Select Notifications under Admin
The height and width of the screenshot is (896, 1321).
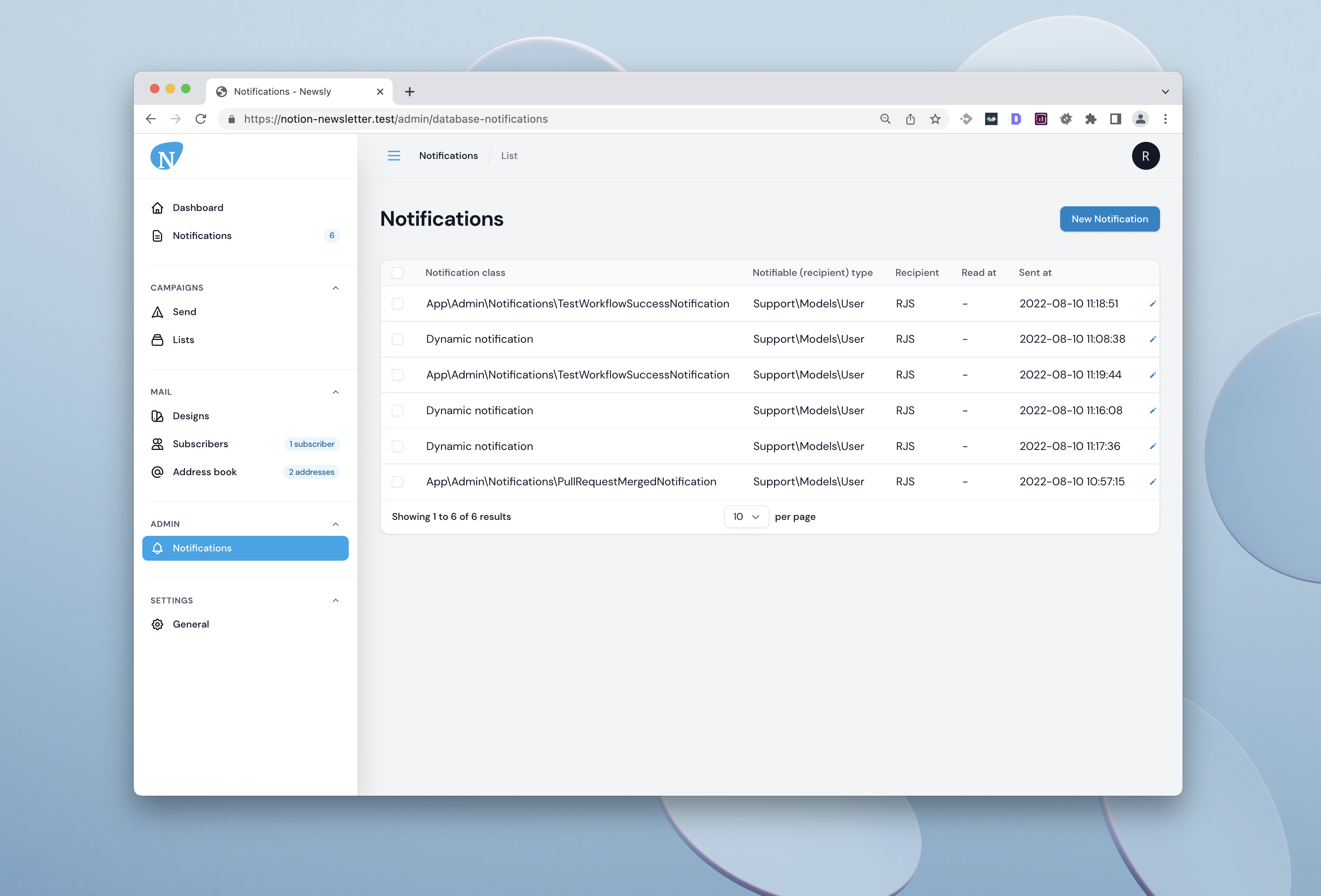(x=245, y=548)
